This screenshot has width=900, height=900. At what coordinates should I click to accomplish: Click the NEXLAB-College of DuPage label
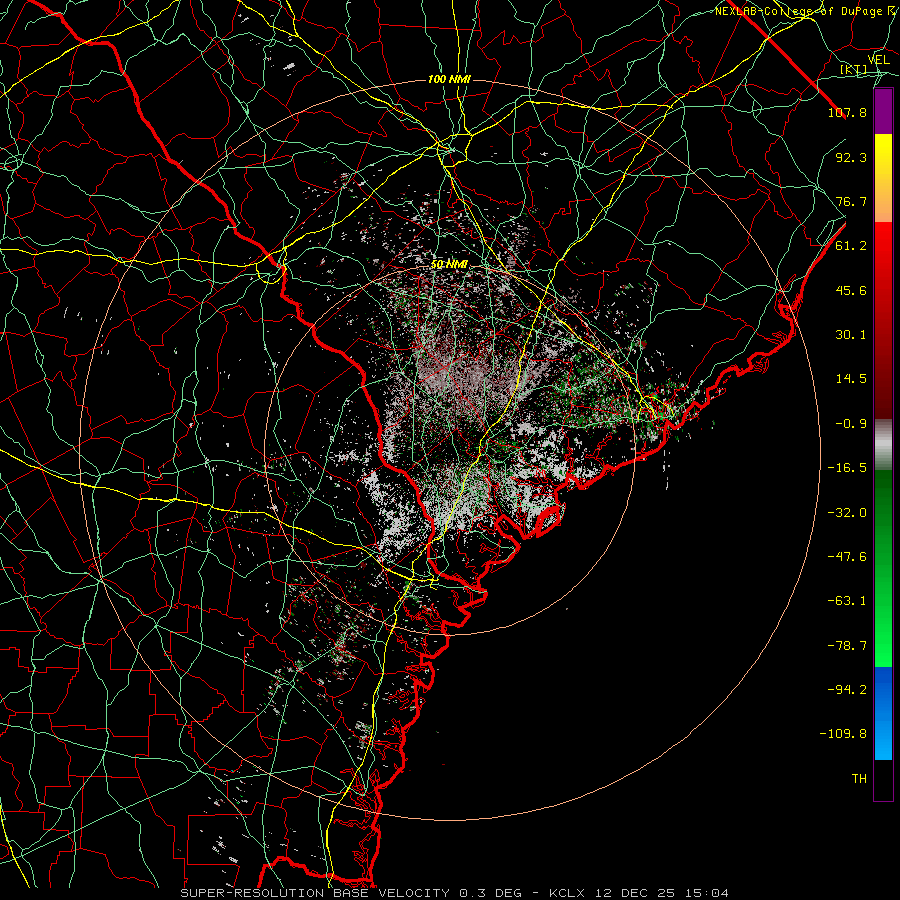[x=807, y=11]
